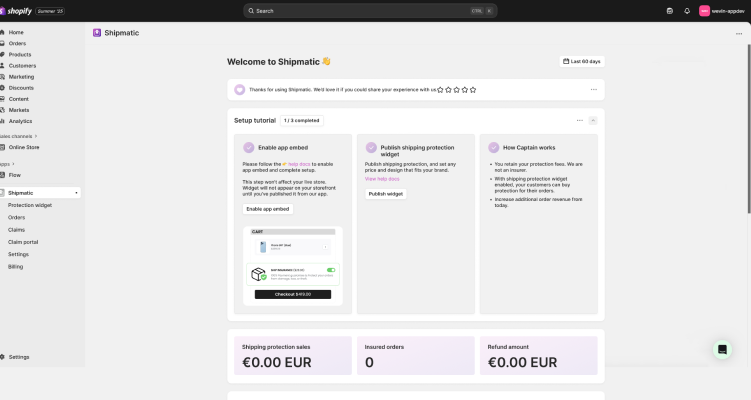Image resolution: width=751 pixels, height=400 pixels.
Task: Open the page more actions menu at top right
Action: (x=739, y=34)
